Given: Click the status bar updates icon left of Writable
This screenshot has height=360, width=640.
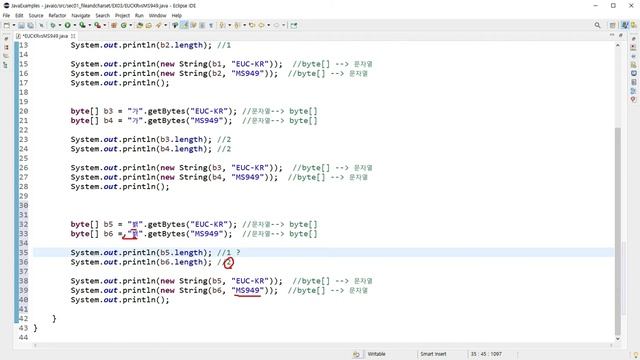Looking at the screenshot, I should [356, 354].
